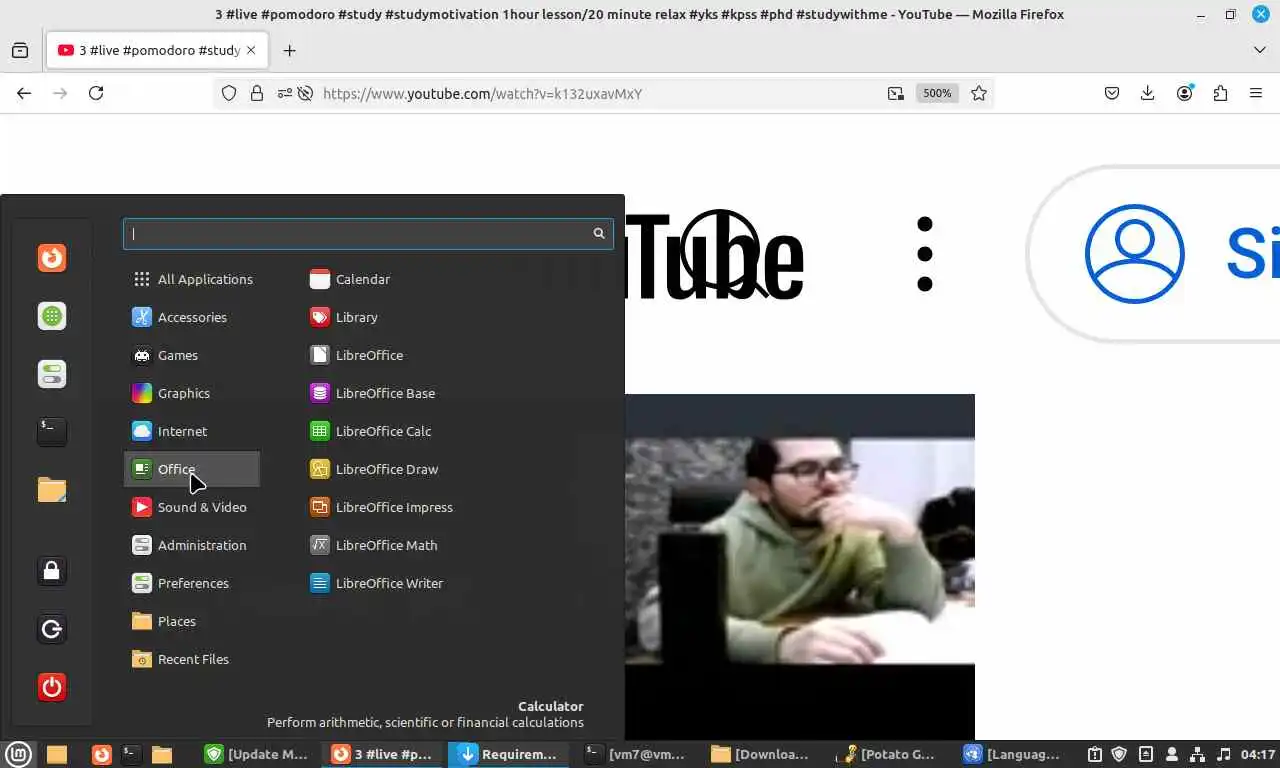Close the YouTube tab
1280x768 pixels.
pyautogui.click(x=251, y=50)
